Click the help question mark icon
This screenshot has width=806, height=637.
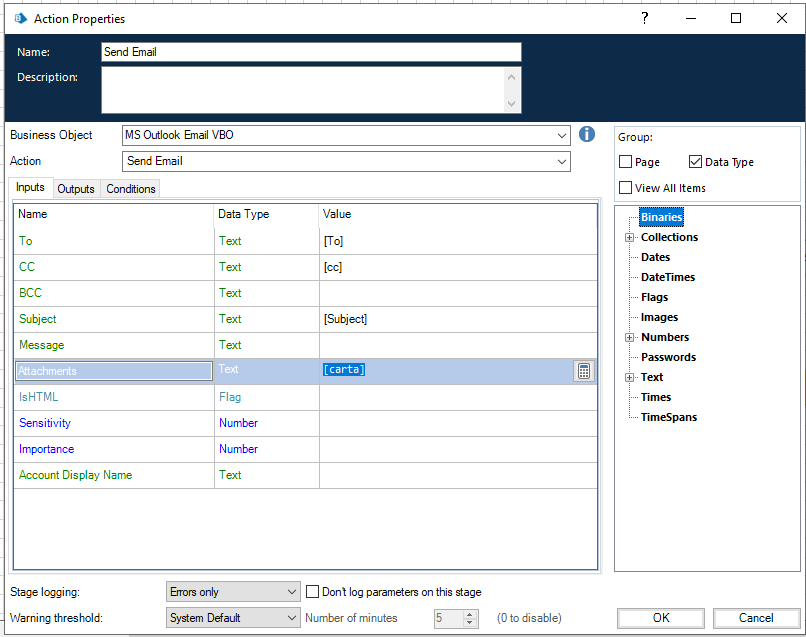click(x=644, y=18)
